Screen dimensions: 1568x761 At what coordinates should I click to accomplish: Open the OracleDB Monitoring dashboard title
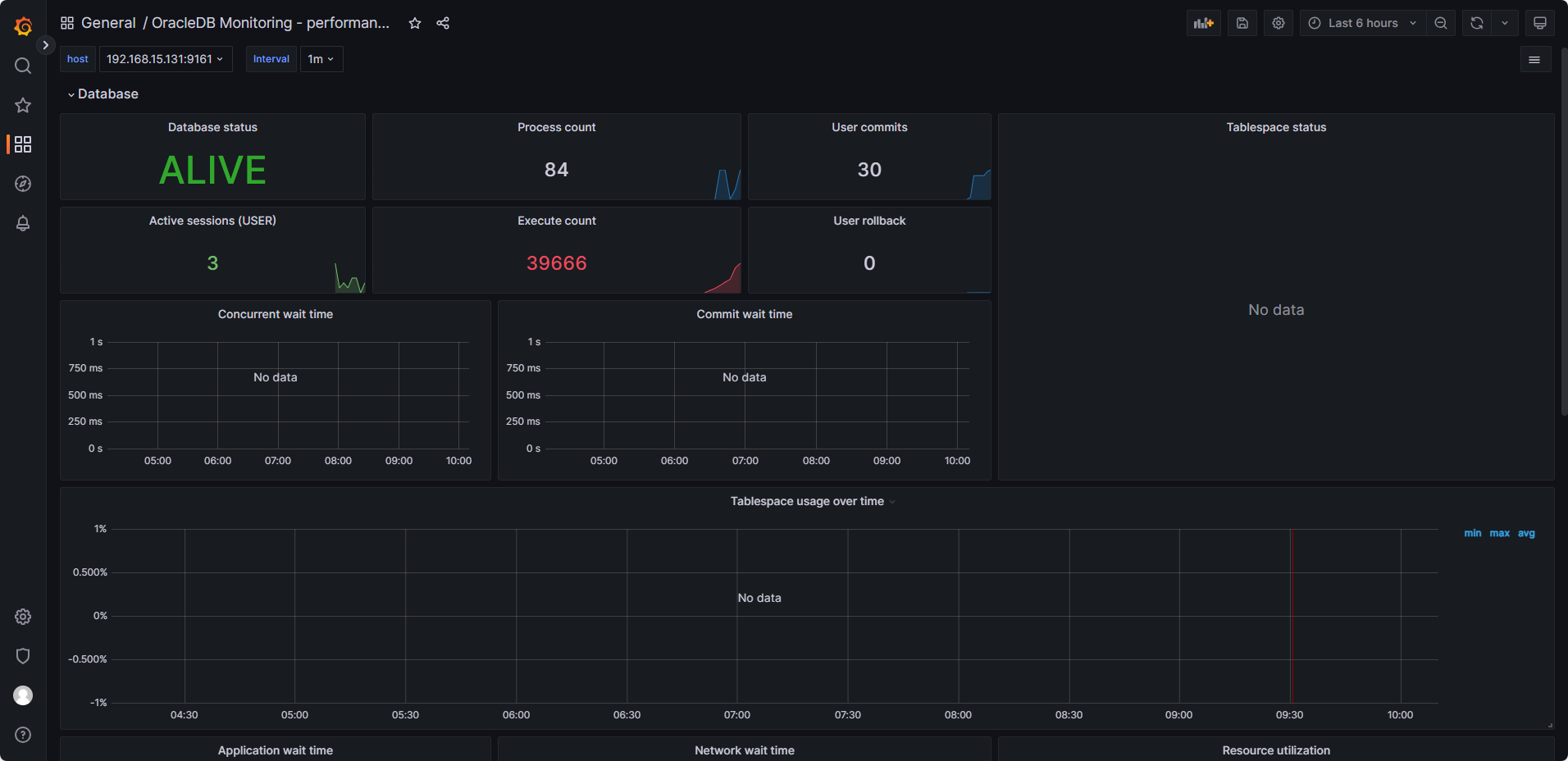coord(271,23)
